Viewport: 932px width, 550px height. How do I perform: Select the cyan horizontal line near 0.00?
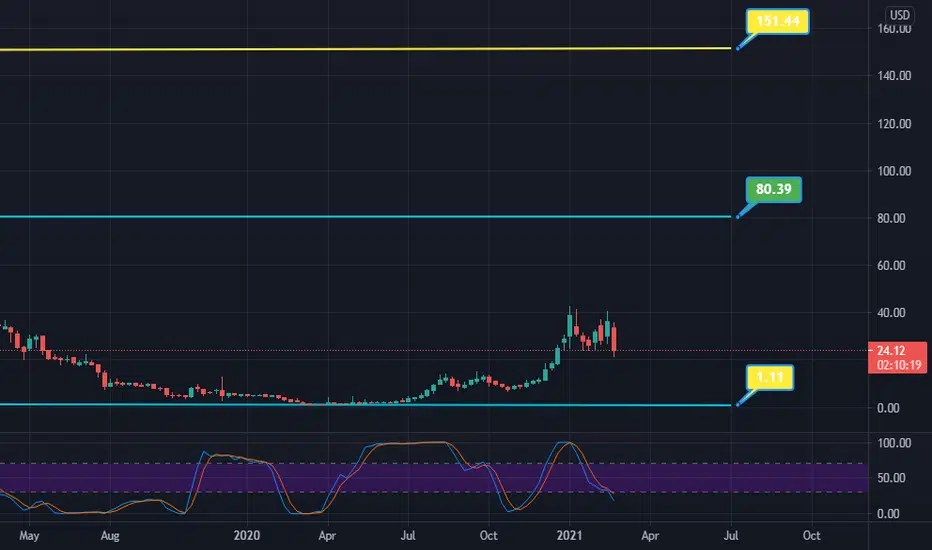point(366,405)
